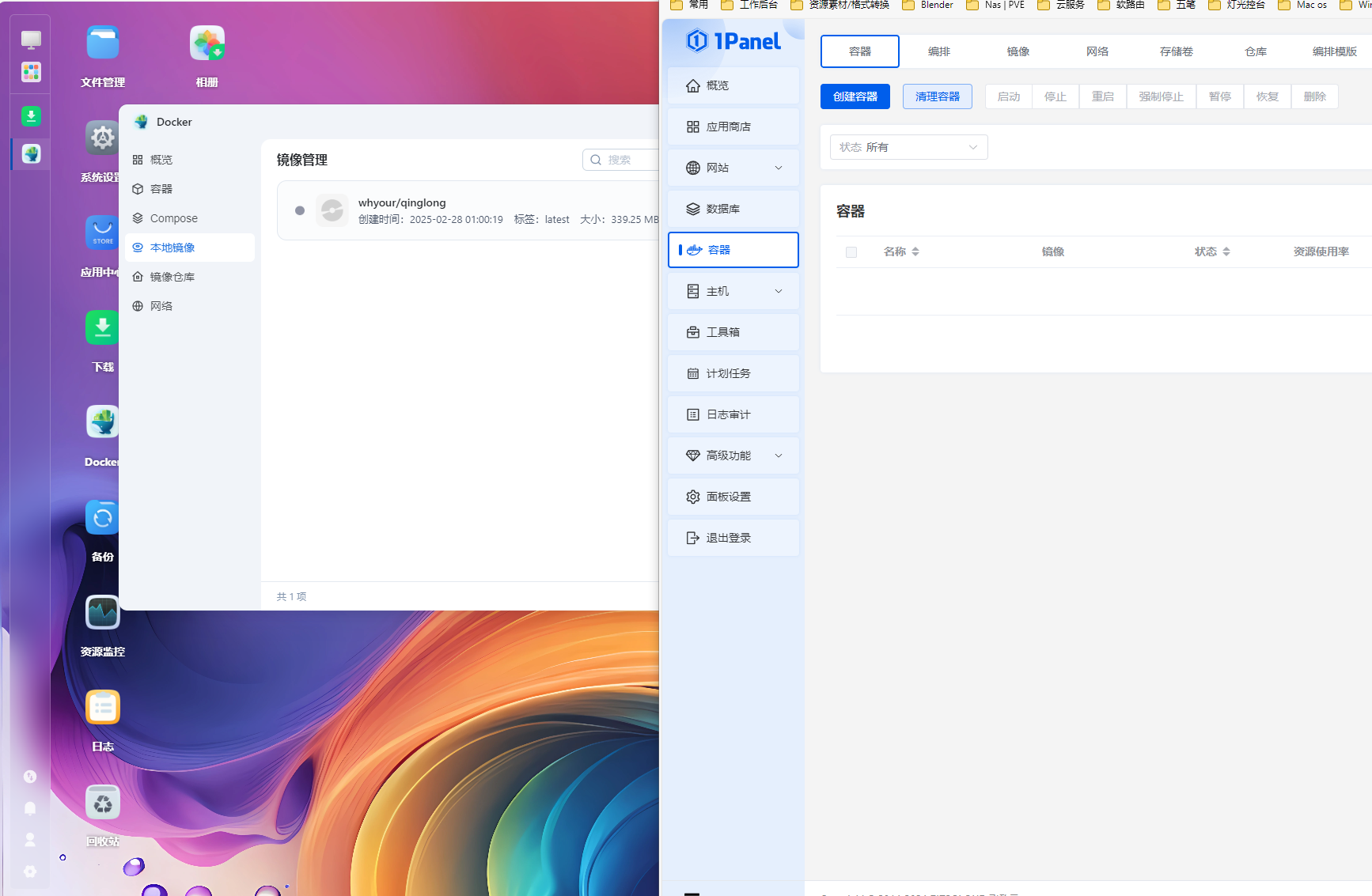
Task: Click the 搜索 field in Docker window
Action: pyautogui.click(x=621, y=160)
